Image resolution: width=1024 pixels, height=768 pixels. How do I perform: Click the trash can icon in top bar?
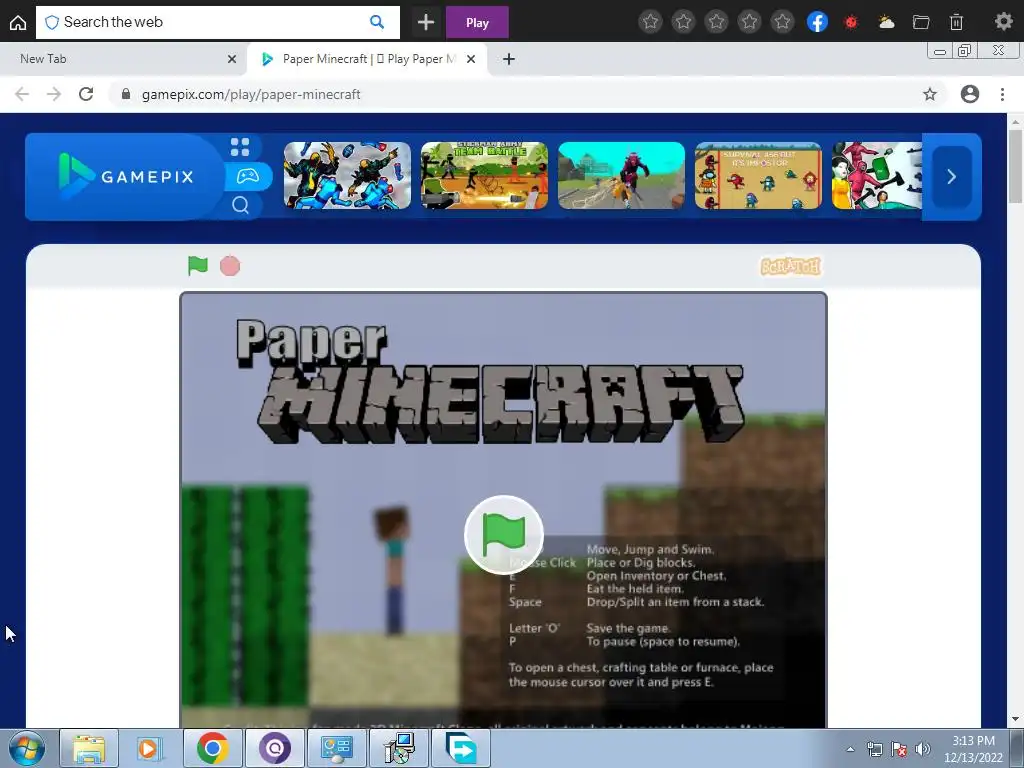tap(956, 22)
